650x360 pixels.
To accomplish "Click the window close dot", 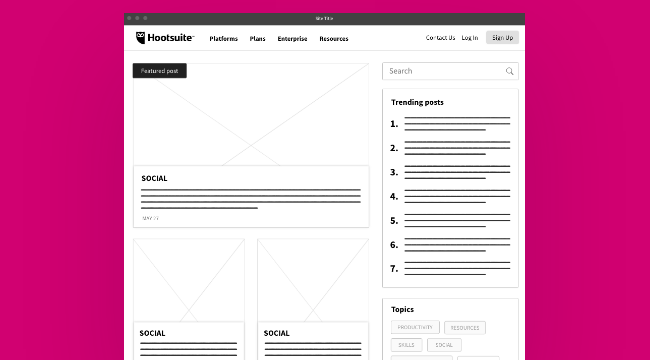I will [x=129, y=18].
